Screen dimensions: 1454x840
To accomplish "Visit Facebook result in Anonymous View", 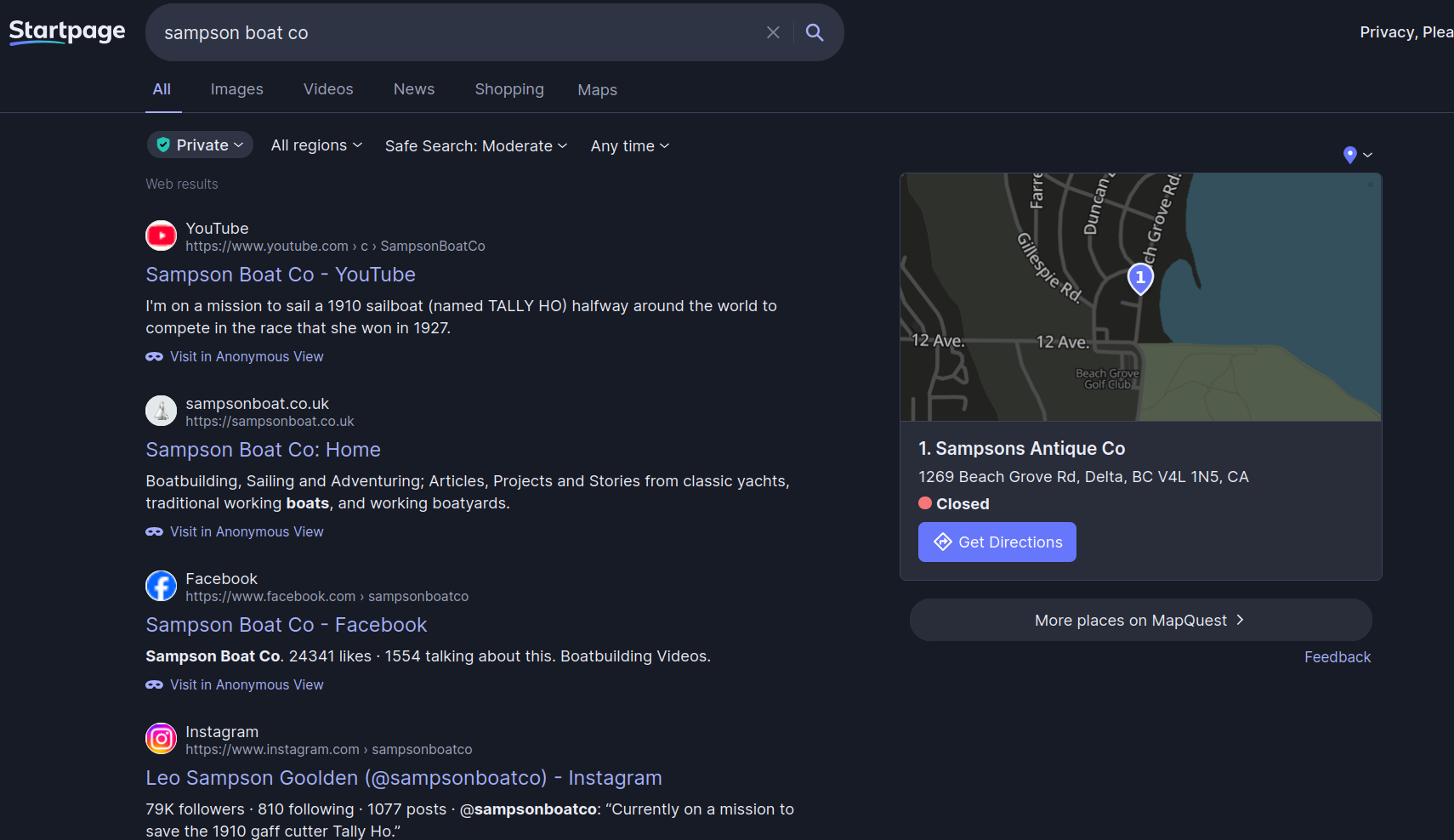I will tap(247, 685).
